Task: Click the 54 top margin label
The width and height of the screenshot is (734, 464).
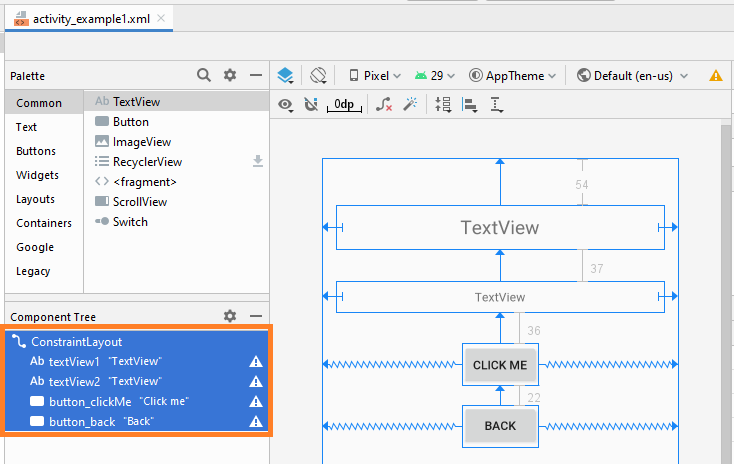Action: click(x=582, y=184)
